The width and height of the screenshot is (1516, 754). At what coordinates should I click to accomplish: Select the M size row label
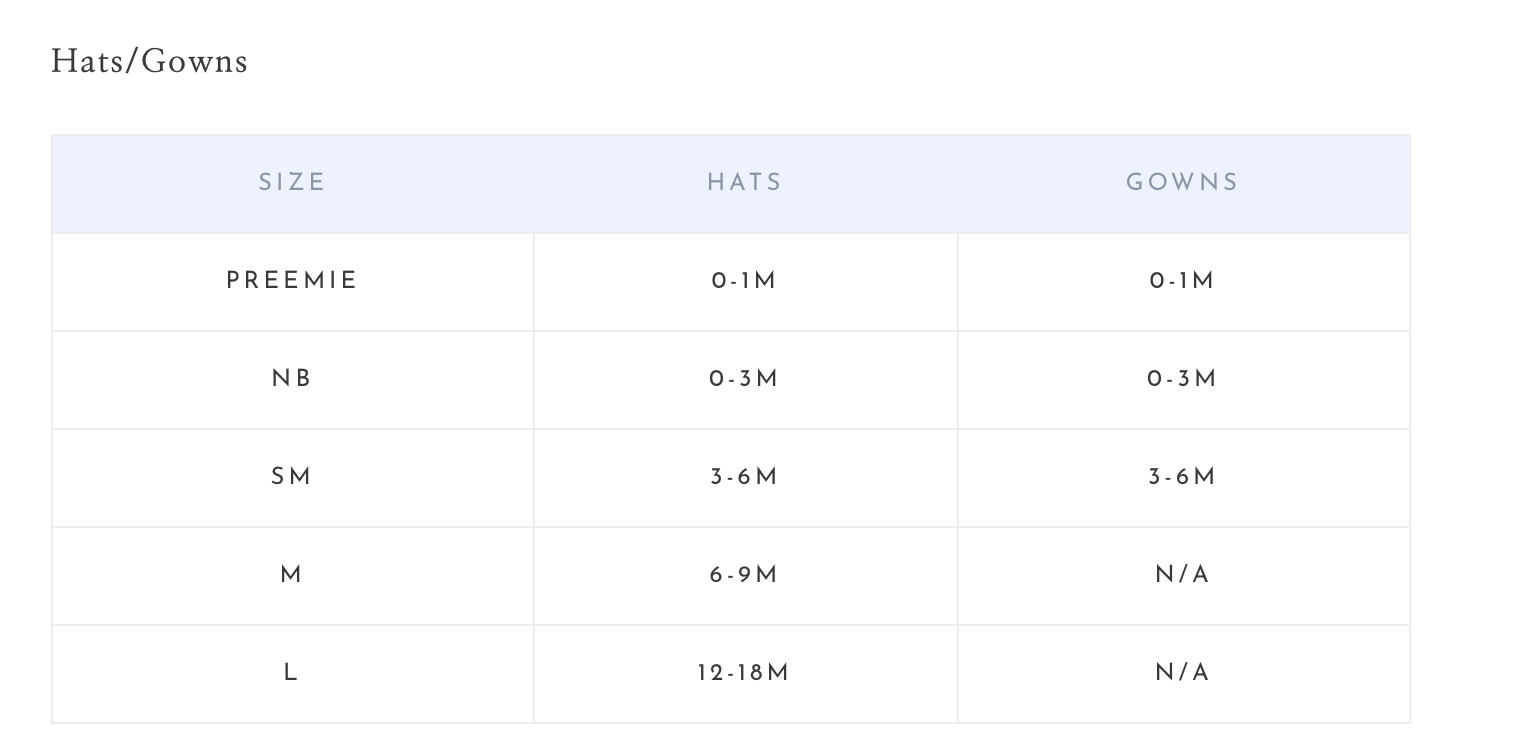(292, 575)
